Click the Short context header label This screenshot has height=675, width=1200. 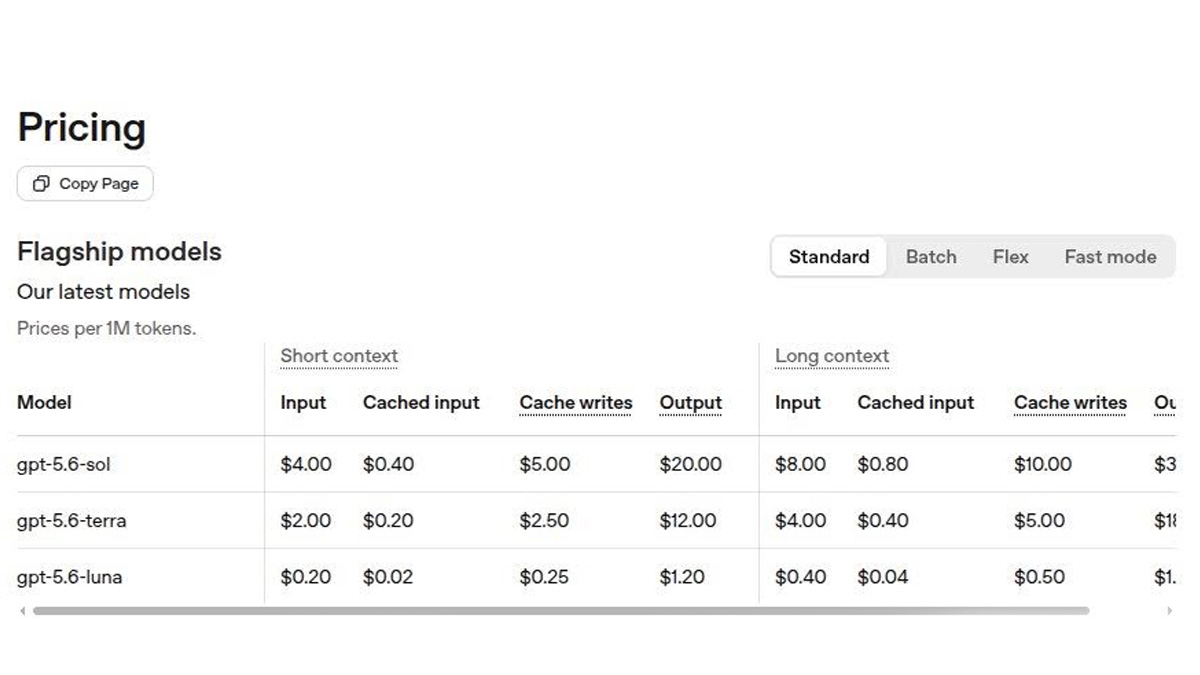click(339, 356)
